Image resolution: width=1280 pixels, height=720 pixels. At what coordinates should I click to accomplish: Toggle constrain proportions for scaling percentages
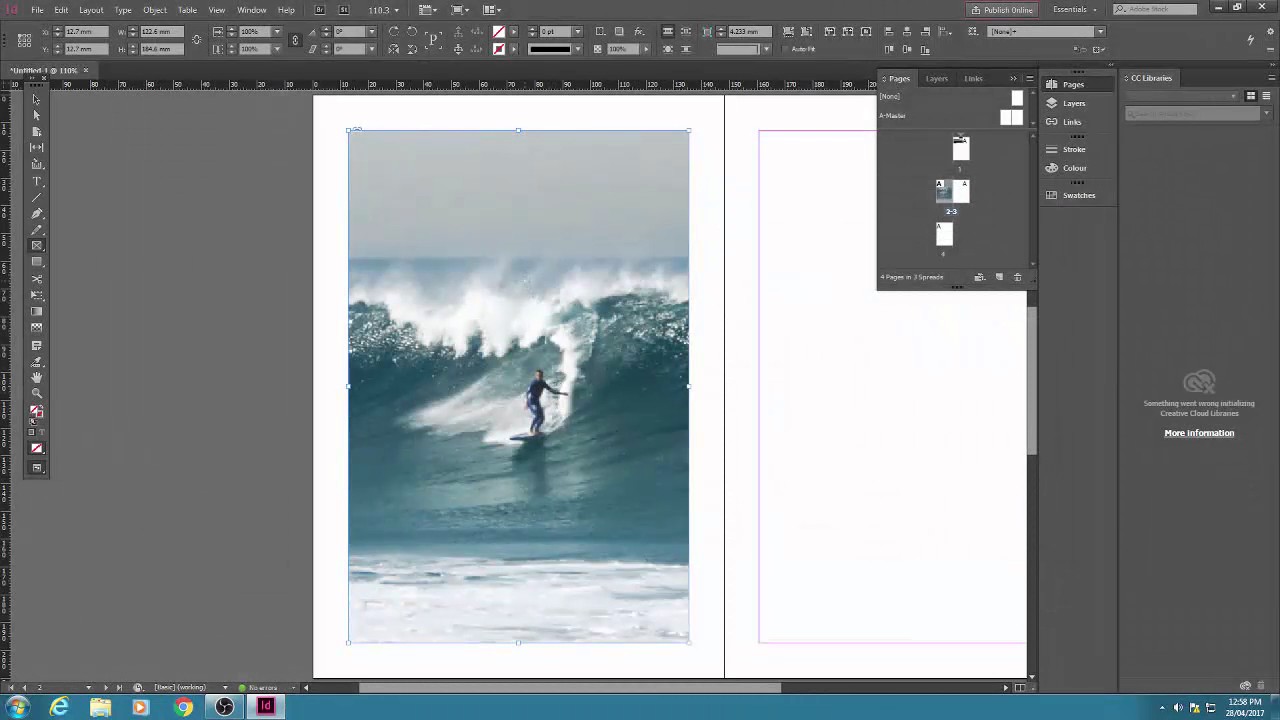294,40
